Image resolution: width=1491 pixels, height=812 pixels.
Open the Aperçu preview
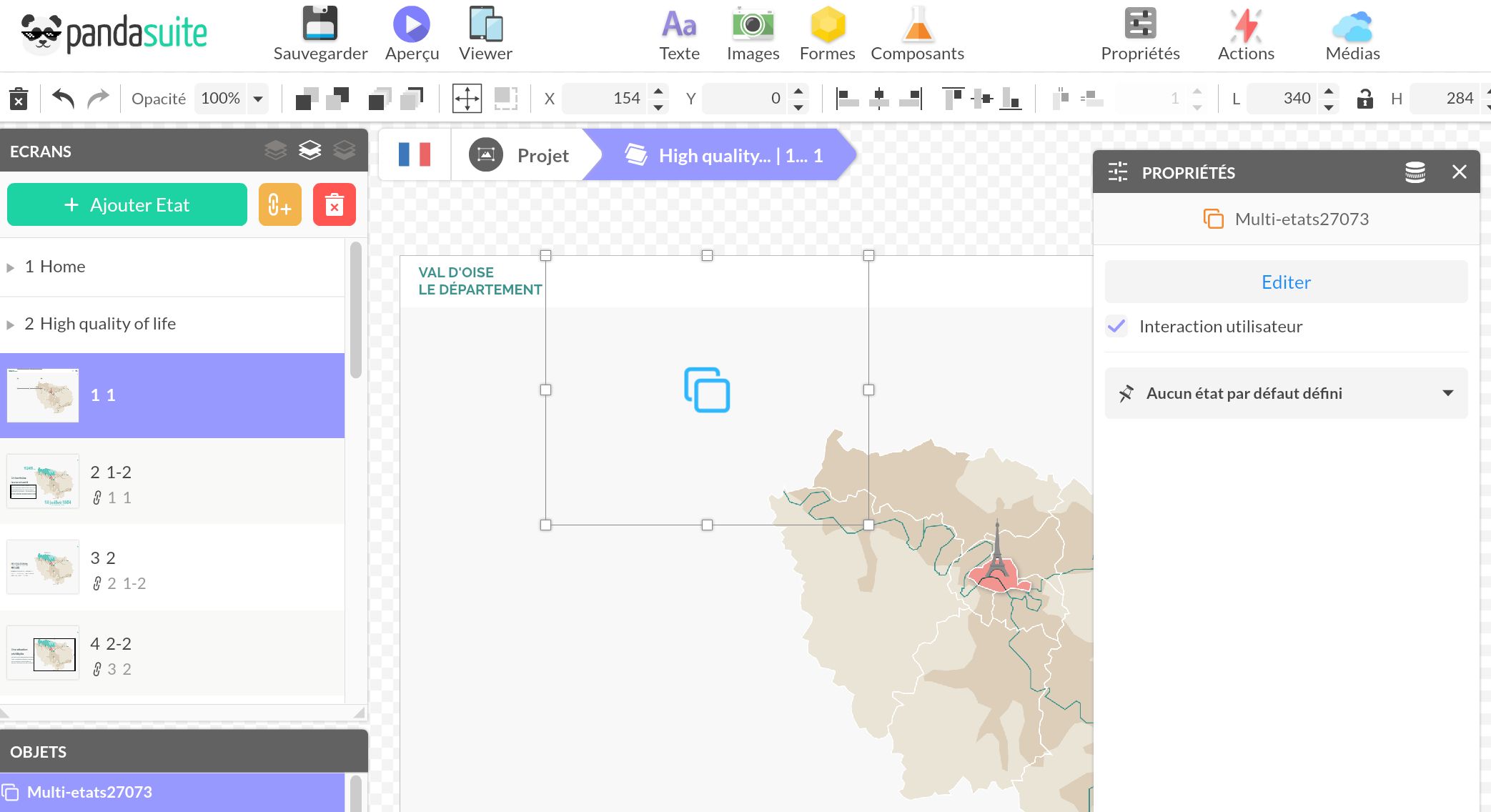(x=412, y=25)
